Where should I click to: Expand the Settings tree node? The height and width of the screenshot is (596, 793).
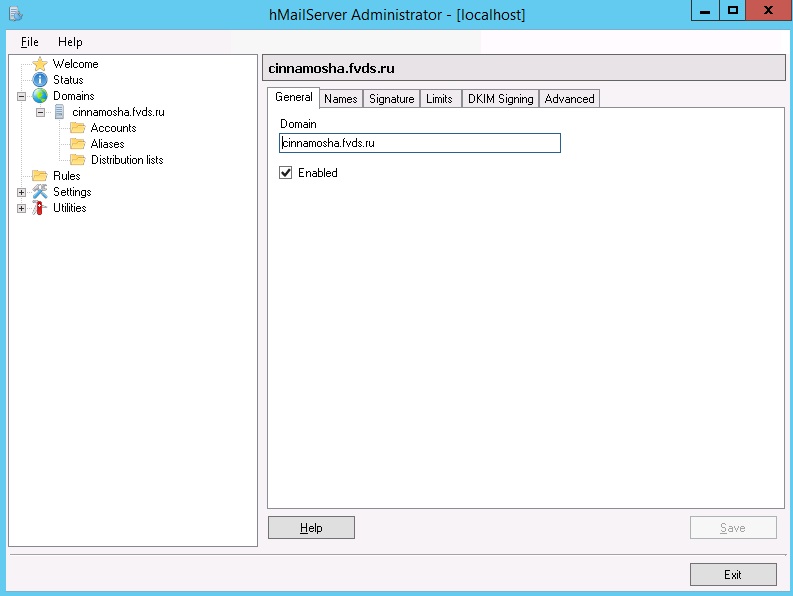[21, 192]
